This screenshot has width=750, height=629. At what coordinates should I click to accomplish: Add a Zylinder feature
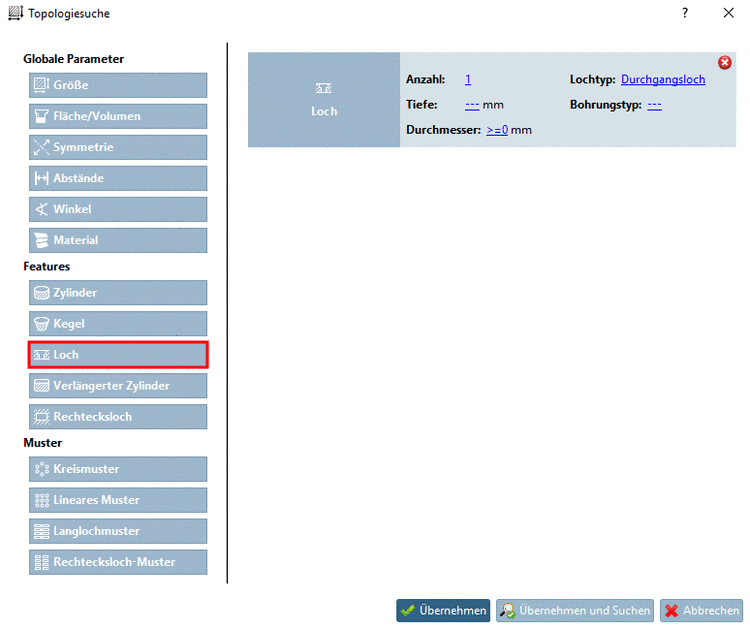pyautogui.click(x=118, y=293)
